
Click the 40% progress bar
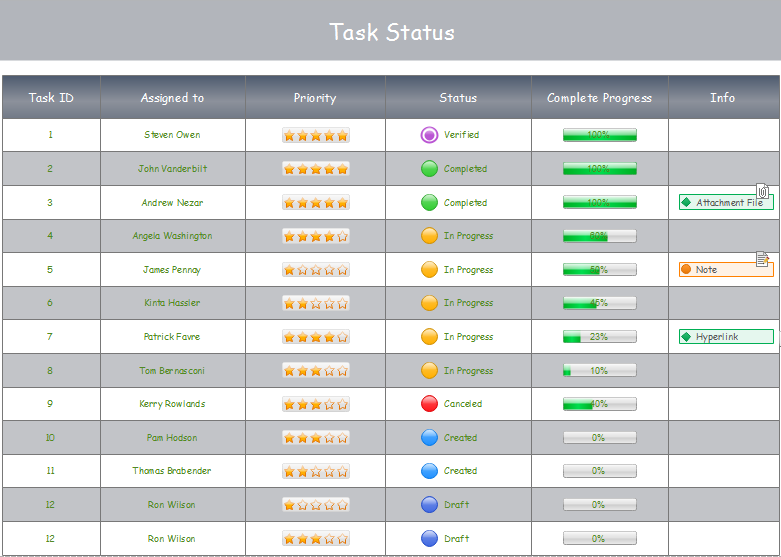click(x=600, y=404)
